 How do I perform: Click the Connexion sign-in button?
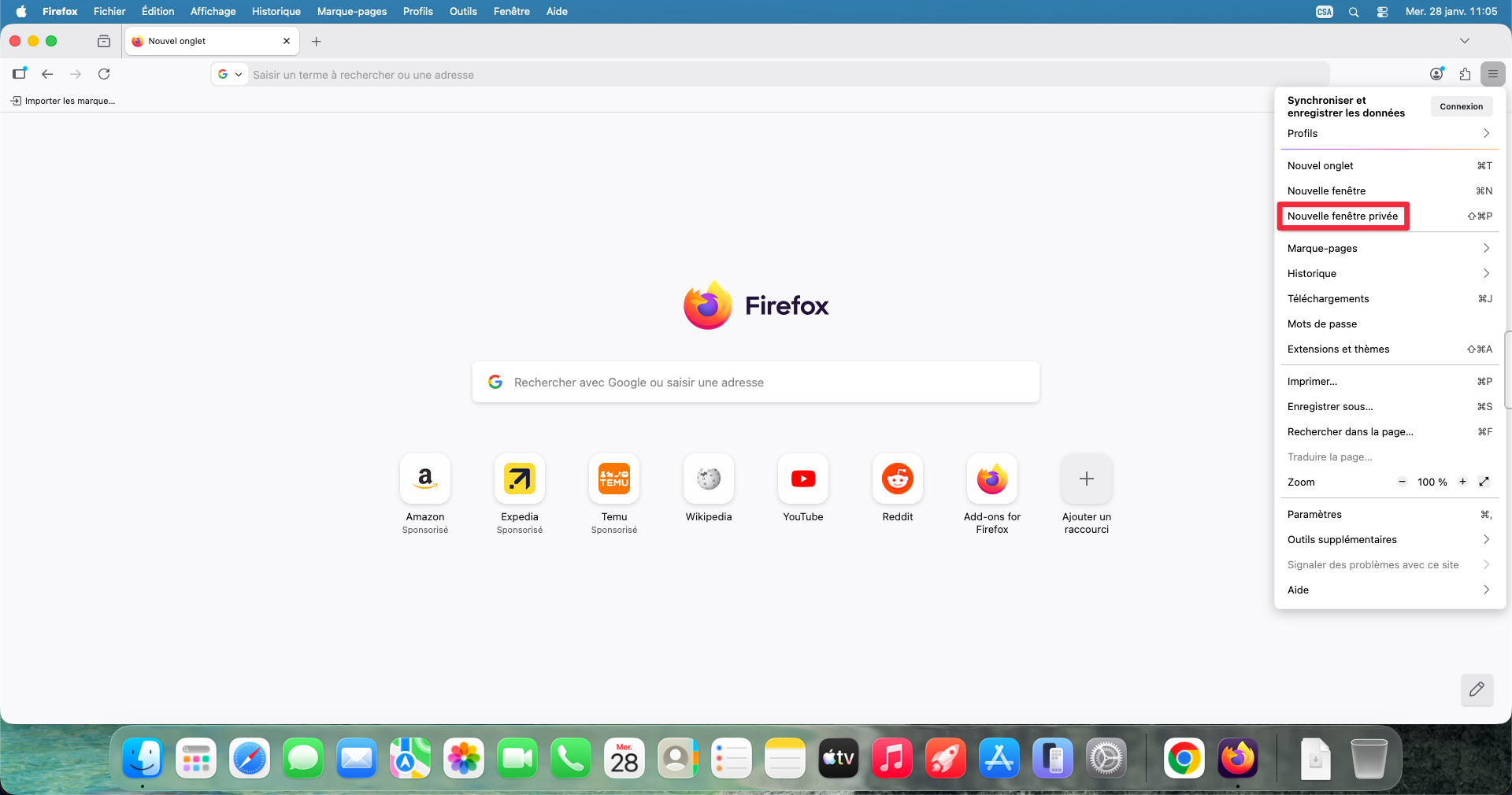point(1462,106)
